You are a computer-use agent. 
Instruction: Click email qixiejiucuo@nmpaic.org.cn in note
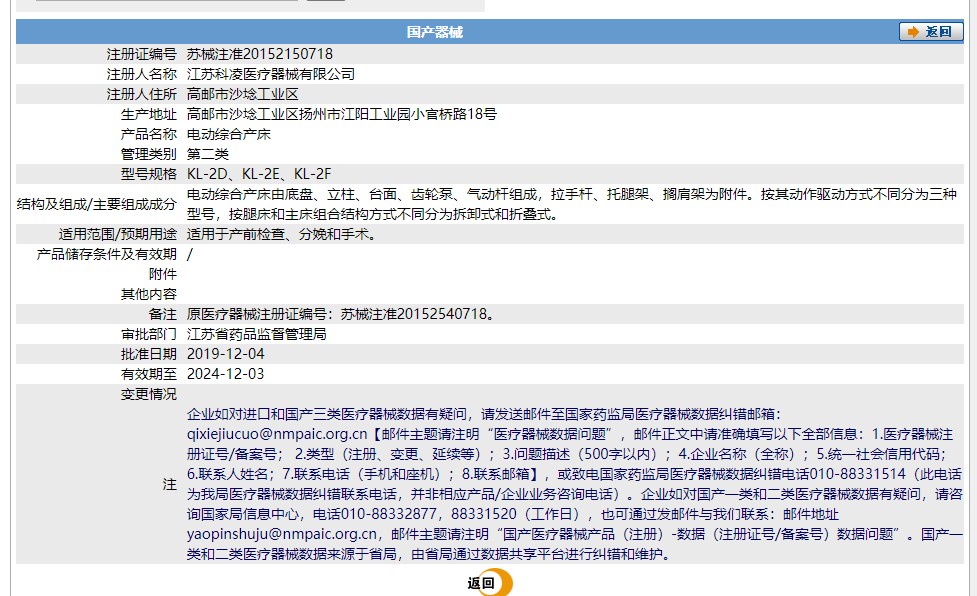pyautogui.click(x=277, y=434)
